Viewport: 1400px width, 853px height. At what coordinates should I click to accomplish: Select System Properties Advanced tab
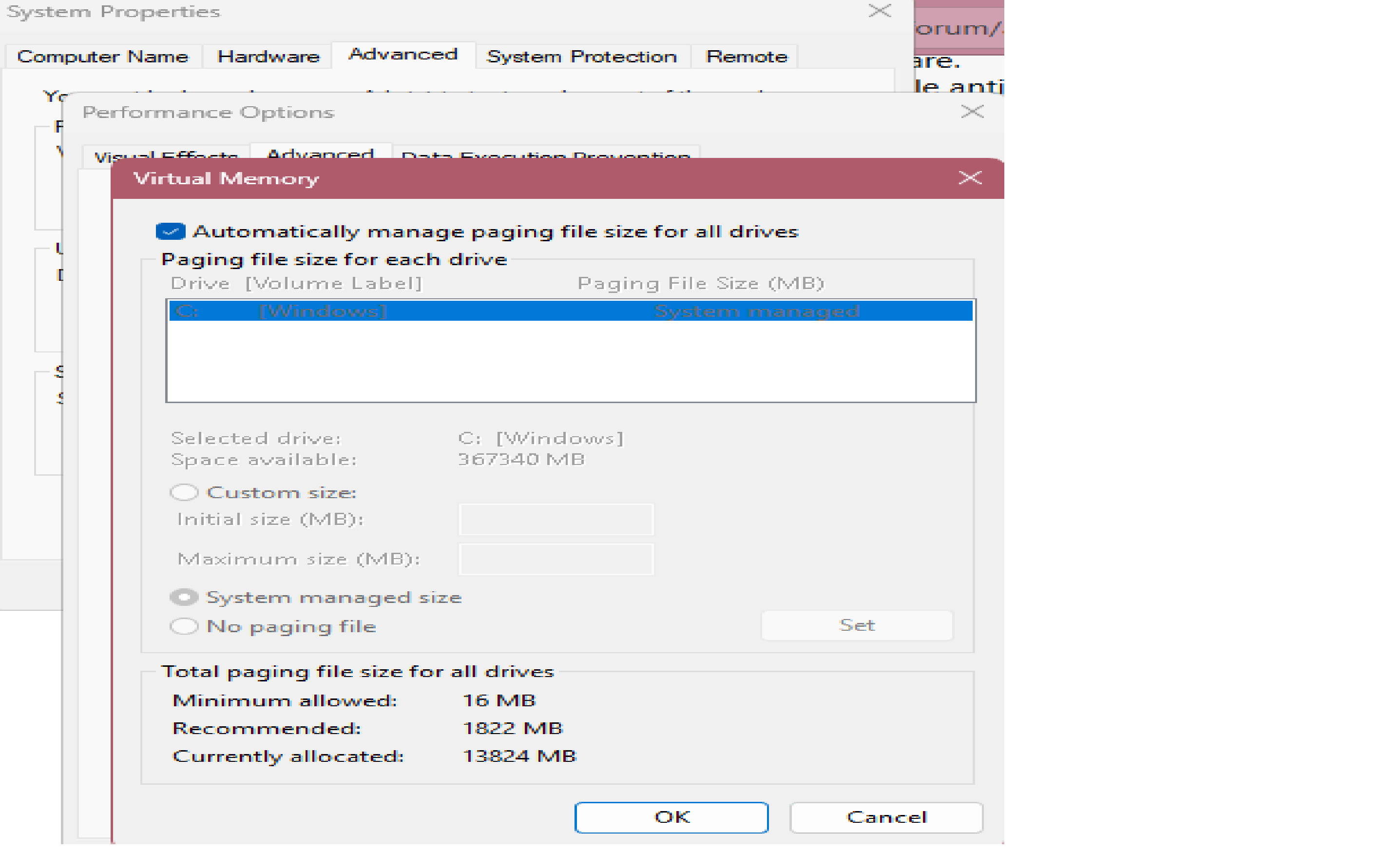pyautogui.click(x=403, y=55)
